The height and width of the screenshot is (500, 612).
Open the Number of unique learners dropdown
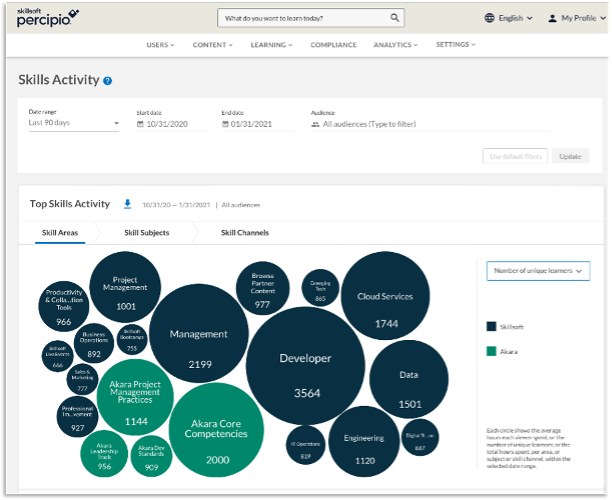tap(538, 271)
